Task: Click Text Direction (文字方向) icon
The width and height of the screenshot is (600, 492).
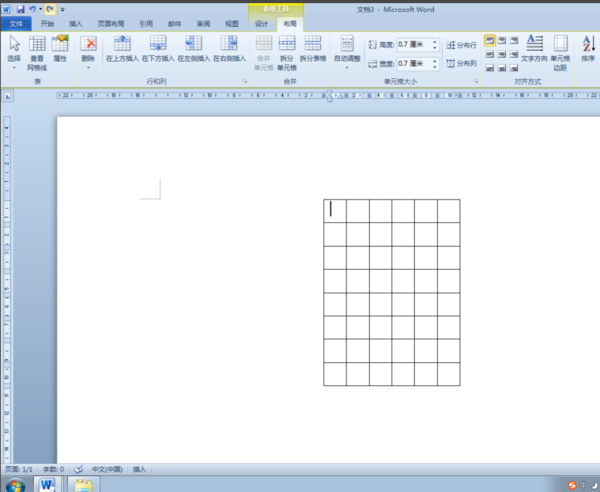Action: tap(534, 48)
